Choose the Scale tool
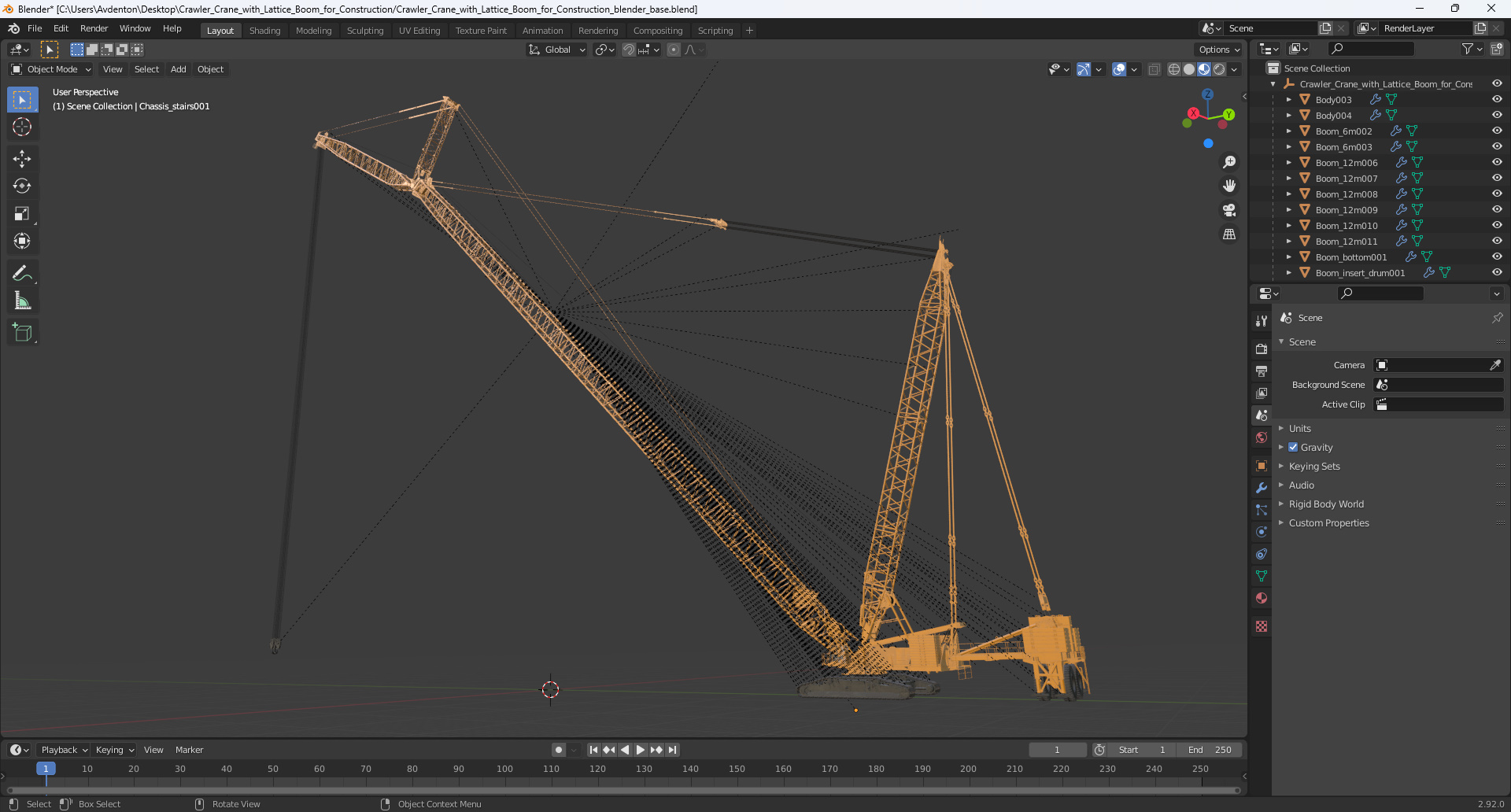The image size is (1511, 812). (22, 214)
